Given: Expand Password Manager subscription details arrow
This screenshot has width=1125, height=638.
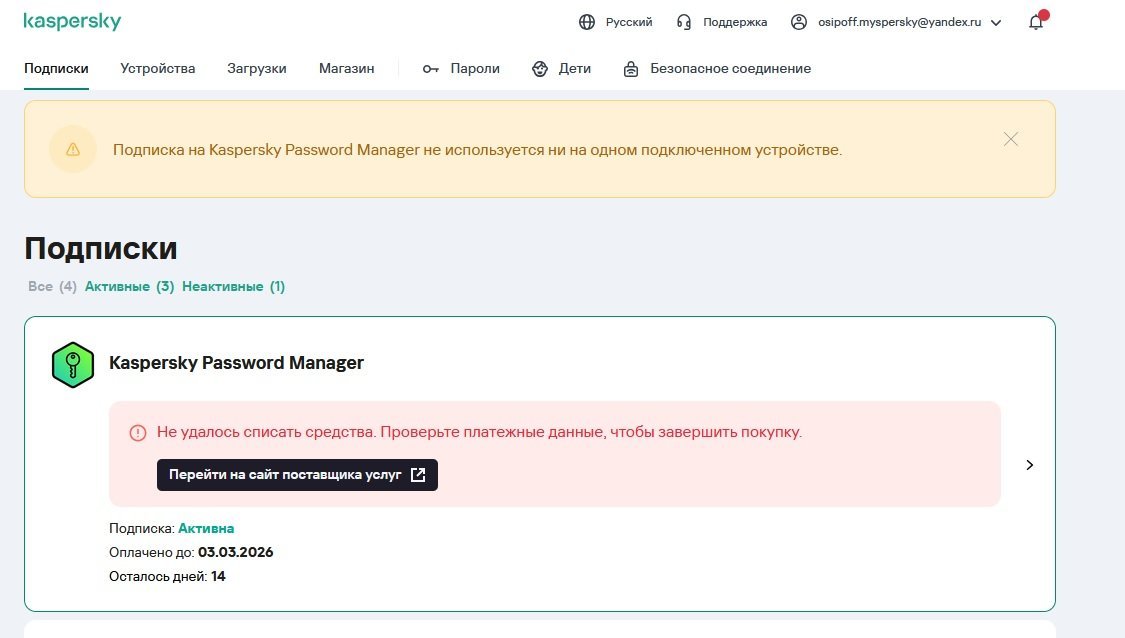Looking at the screenshot, I should click(1030, 465).
